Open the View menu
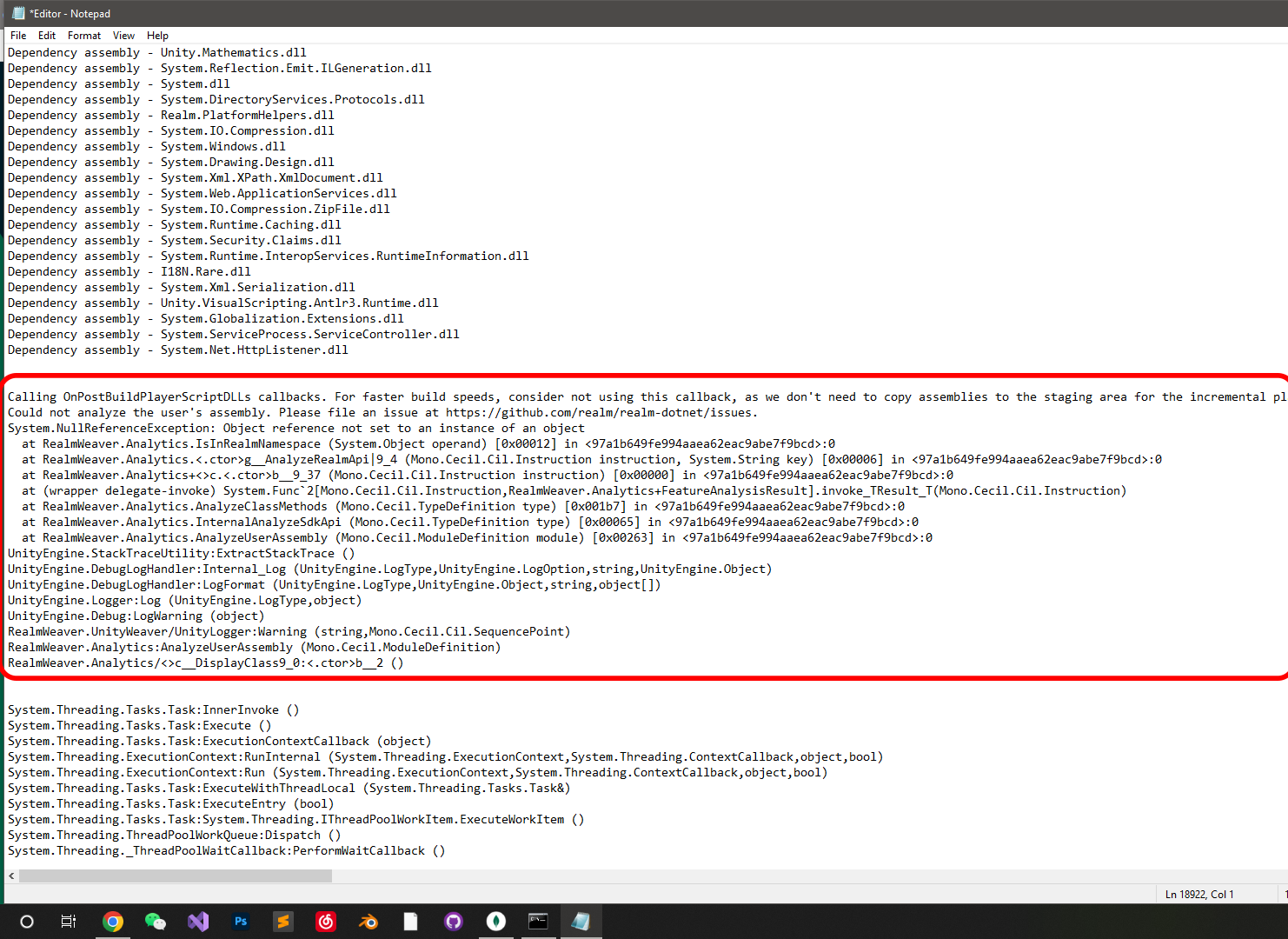The image size is (1288, 939). pos(123,36)
